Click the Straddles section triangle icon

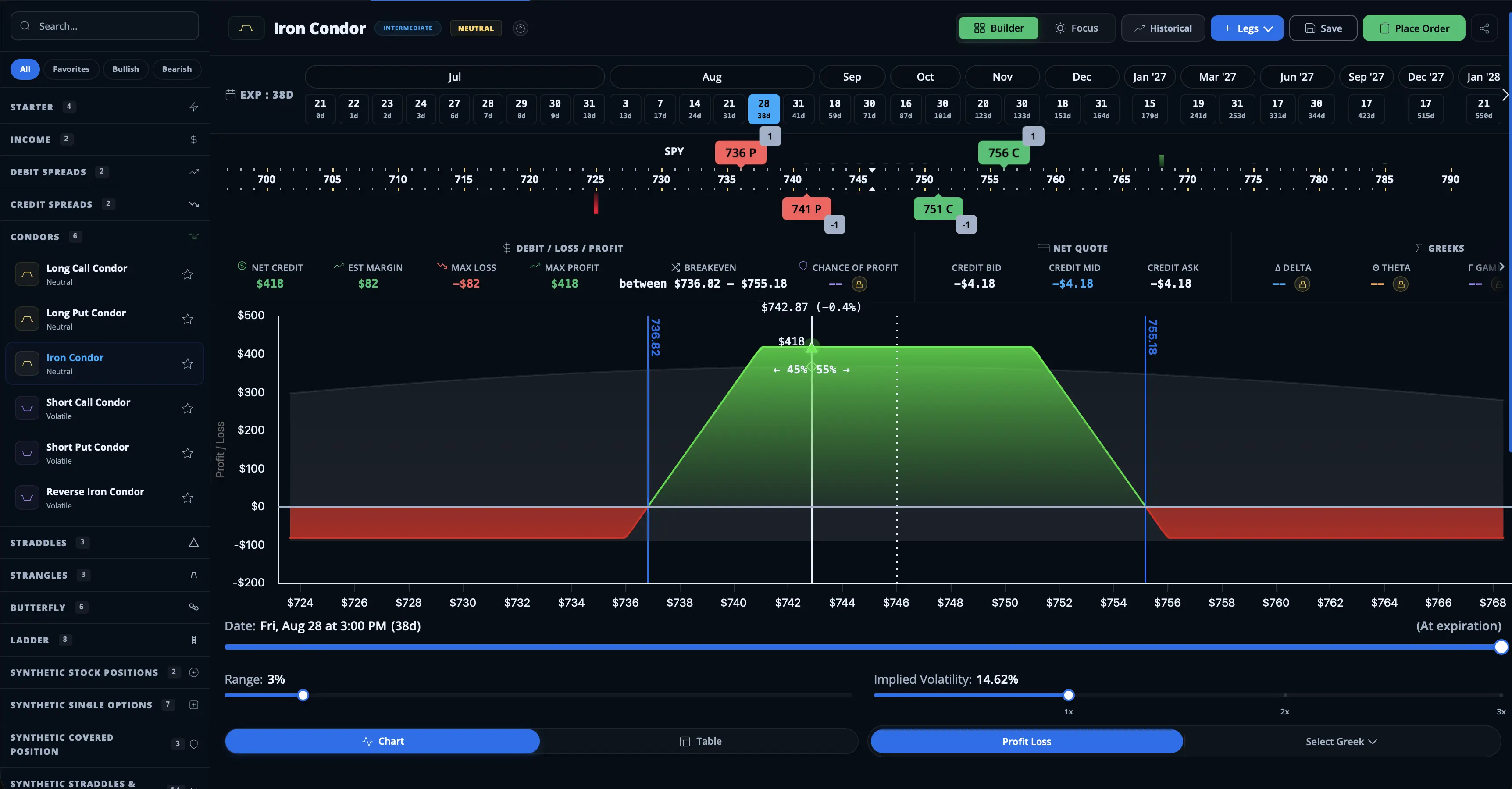[194, 543]
